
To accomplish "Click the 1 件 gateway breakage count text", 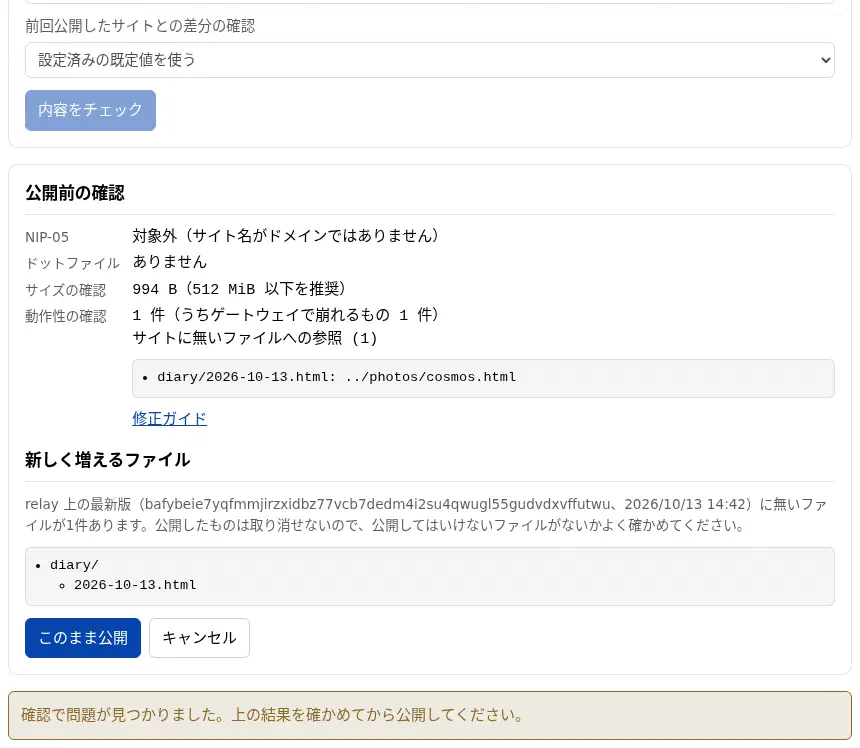I will 285,315.
